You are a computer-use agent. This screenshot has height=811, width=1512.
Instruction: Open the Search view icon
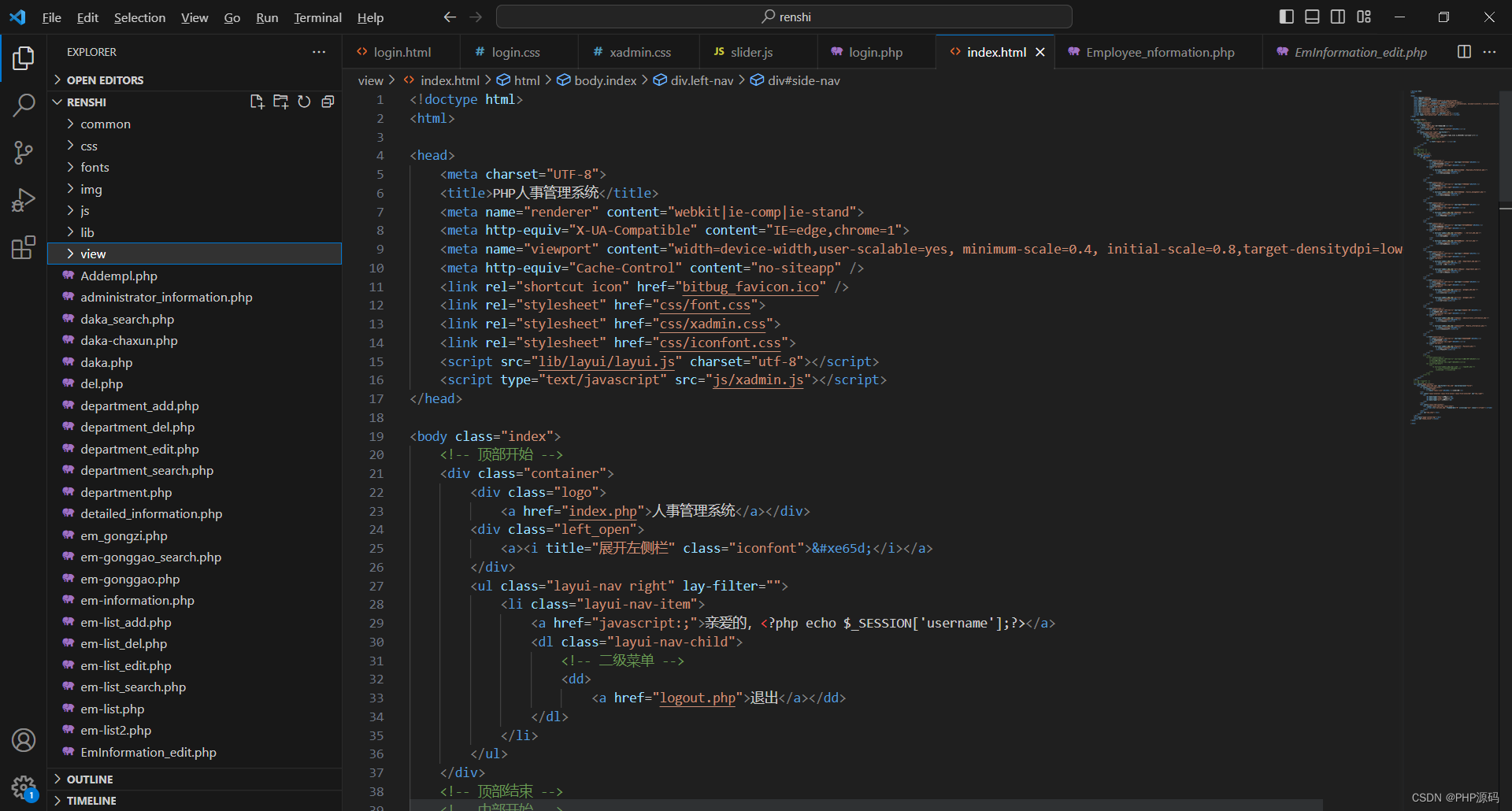[x=24, y=105]
